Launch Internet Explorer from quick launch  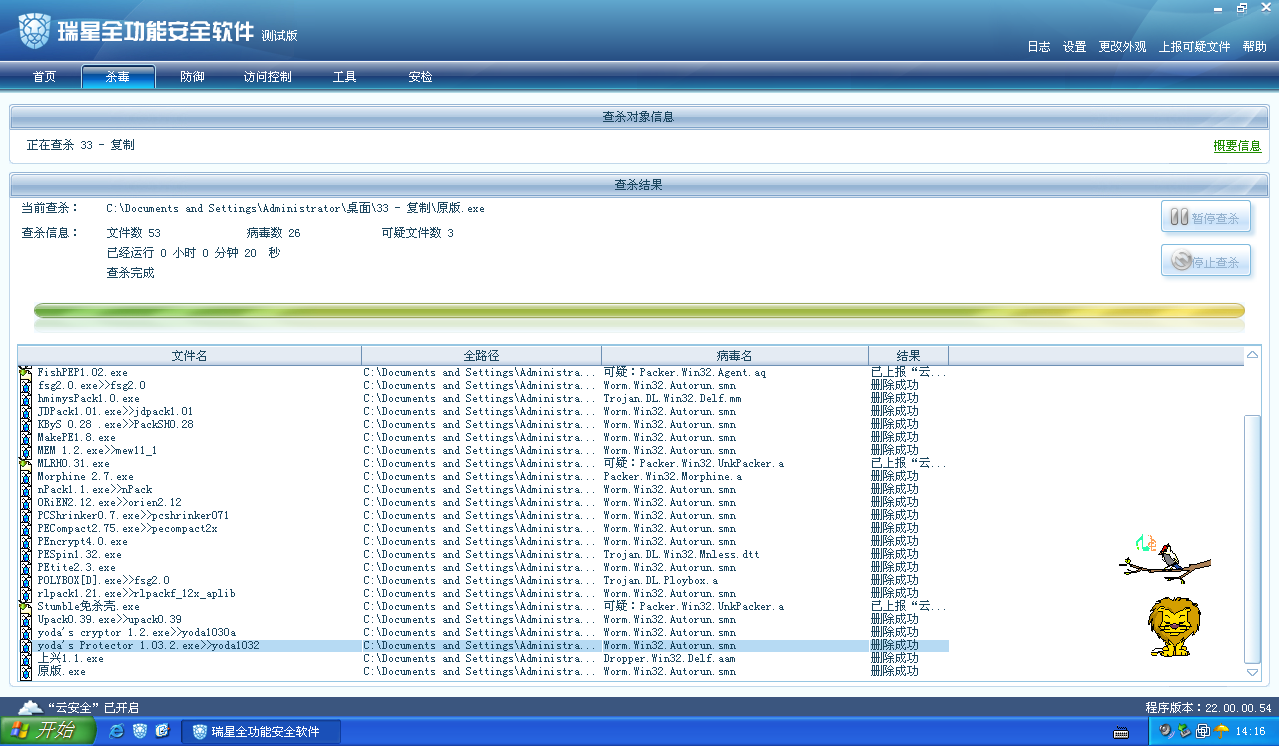point(117,731)
